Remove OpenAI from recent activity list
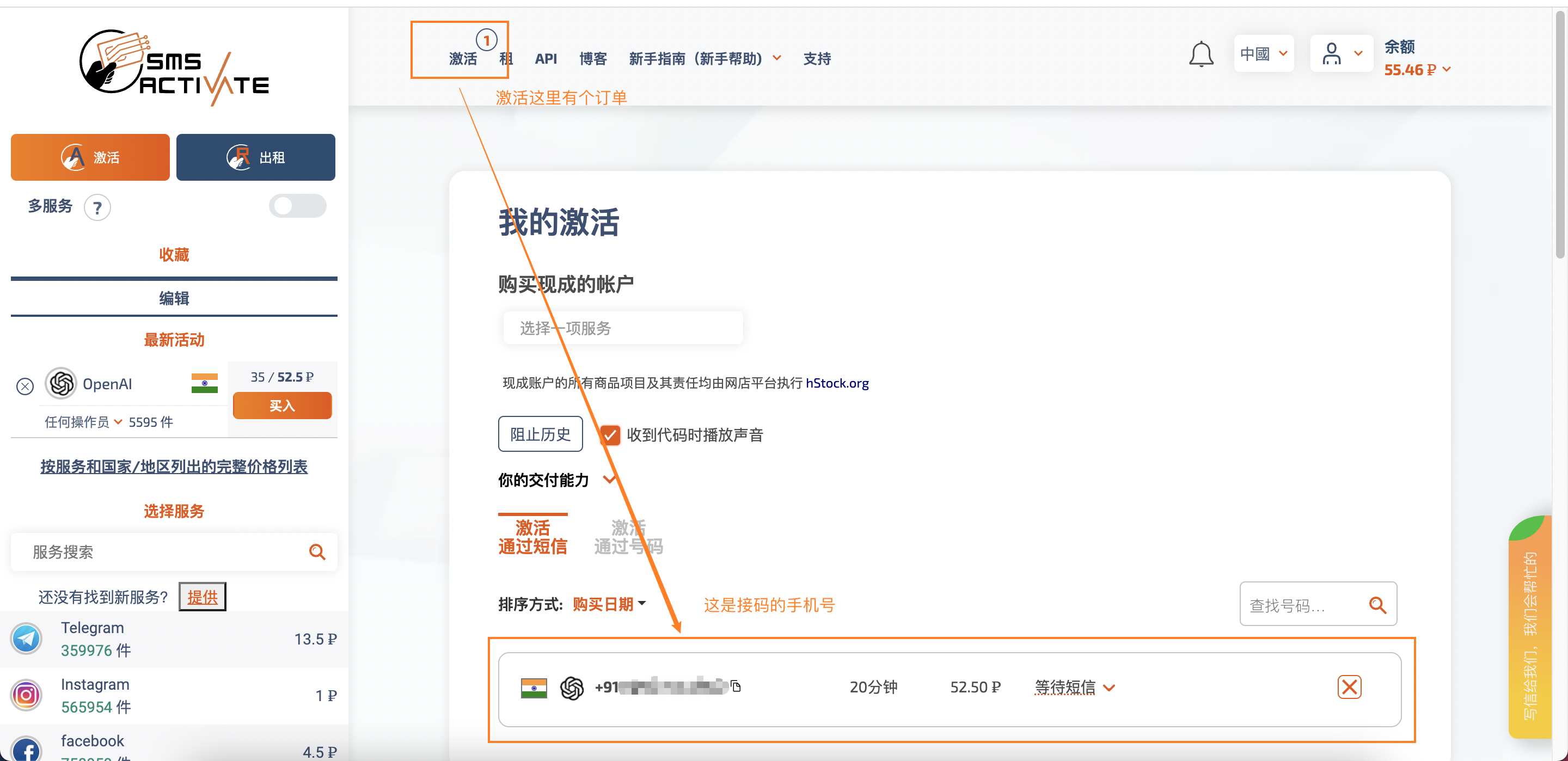This screenshot has width=1568, height=761. point(25,386)
